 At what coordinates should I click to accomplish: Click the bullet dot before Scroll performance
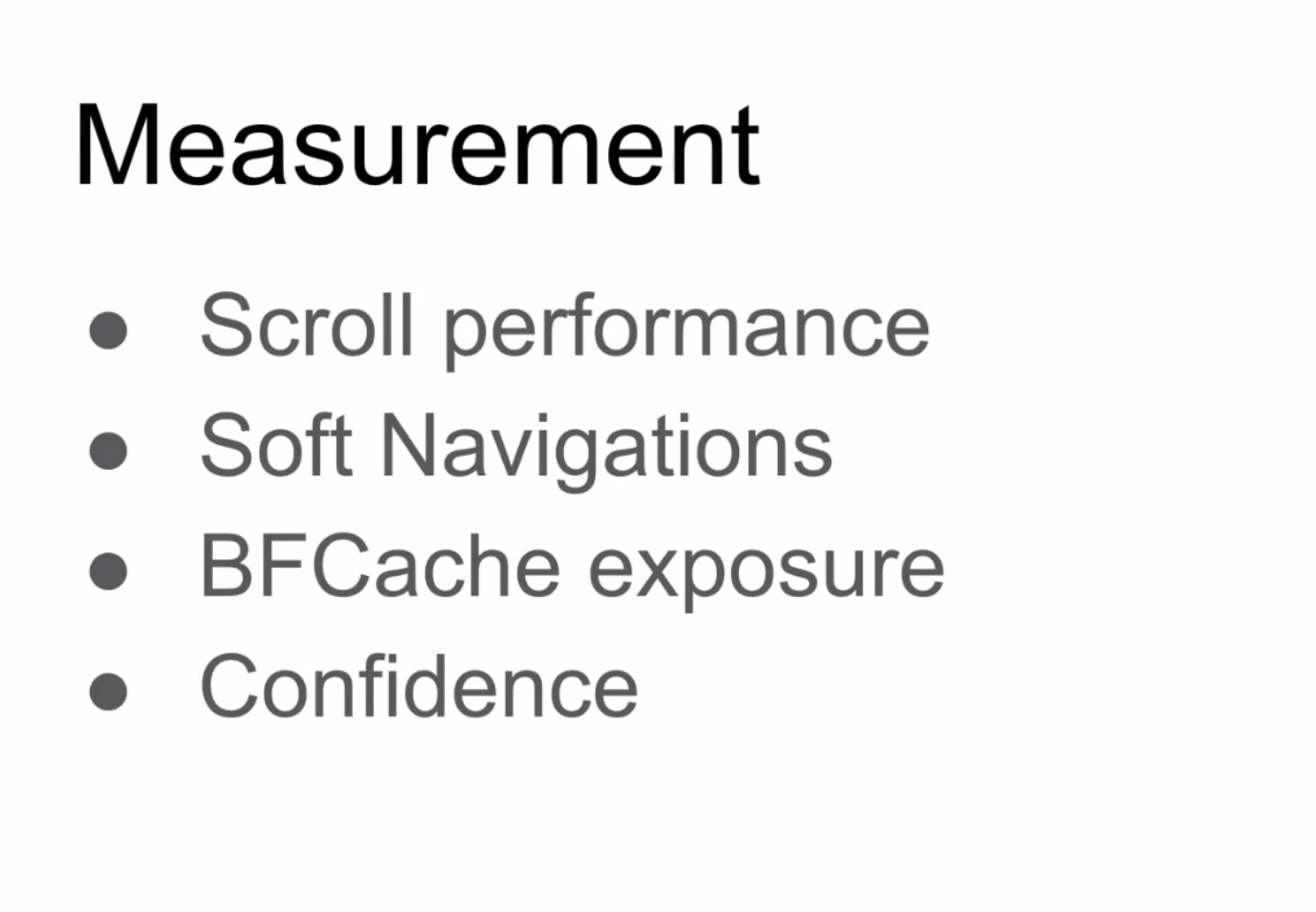(x=109, y=331)
